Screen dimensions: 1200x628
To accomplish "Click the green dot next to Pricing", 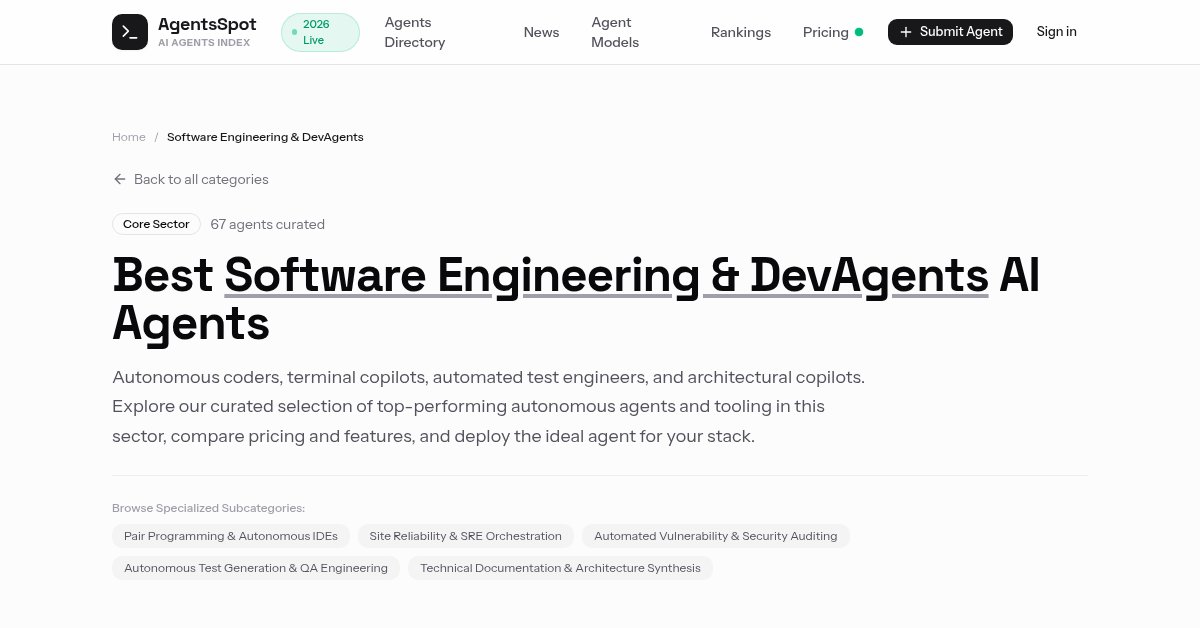I will 858,32.
